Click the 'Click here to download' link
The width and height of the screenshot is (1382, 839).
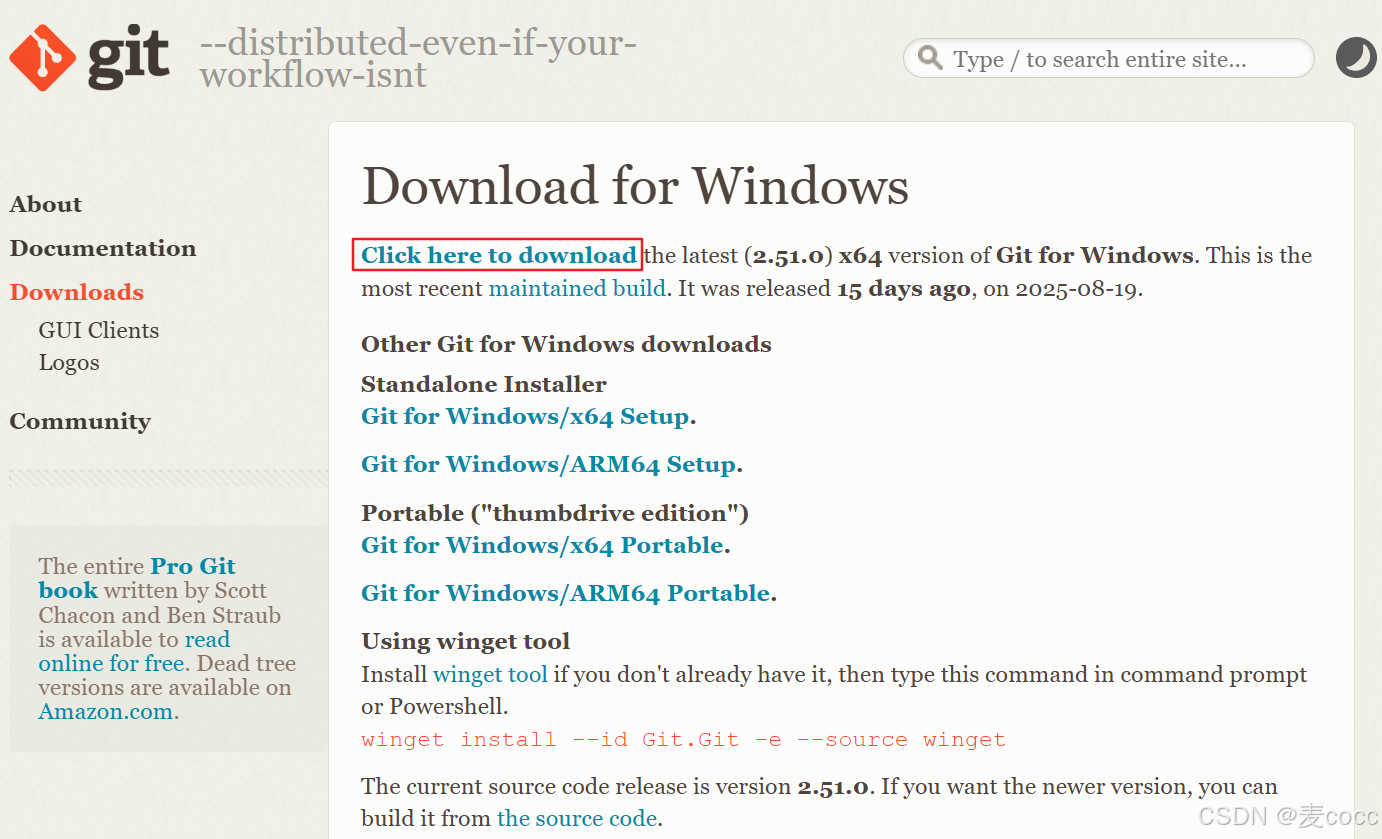click(498, 255)
